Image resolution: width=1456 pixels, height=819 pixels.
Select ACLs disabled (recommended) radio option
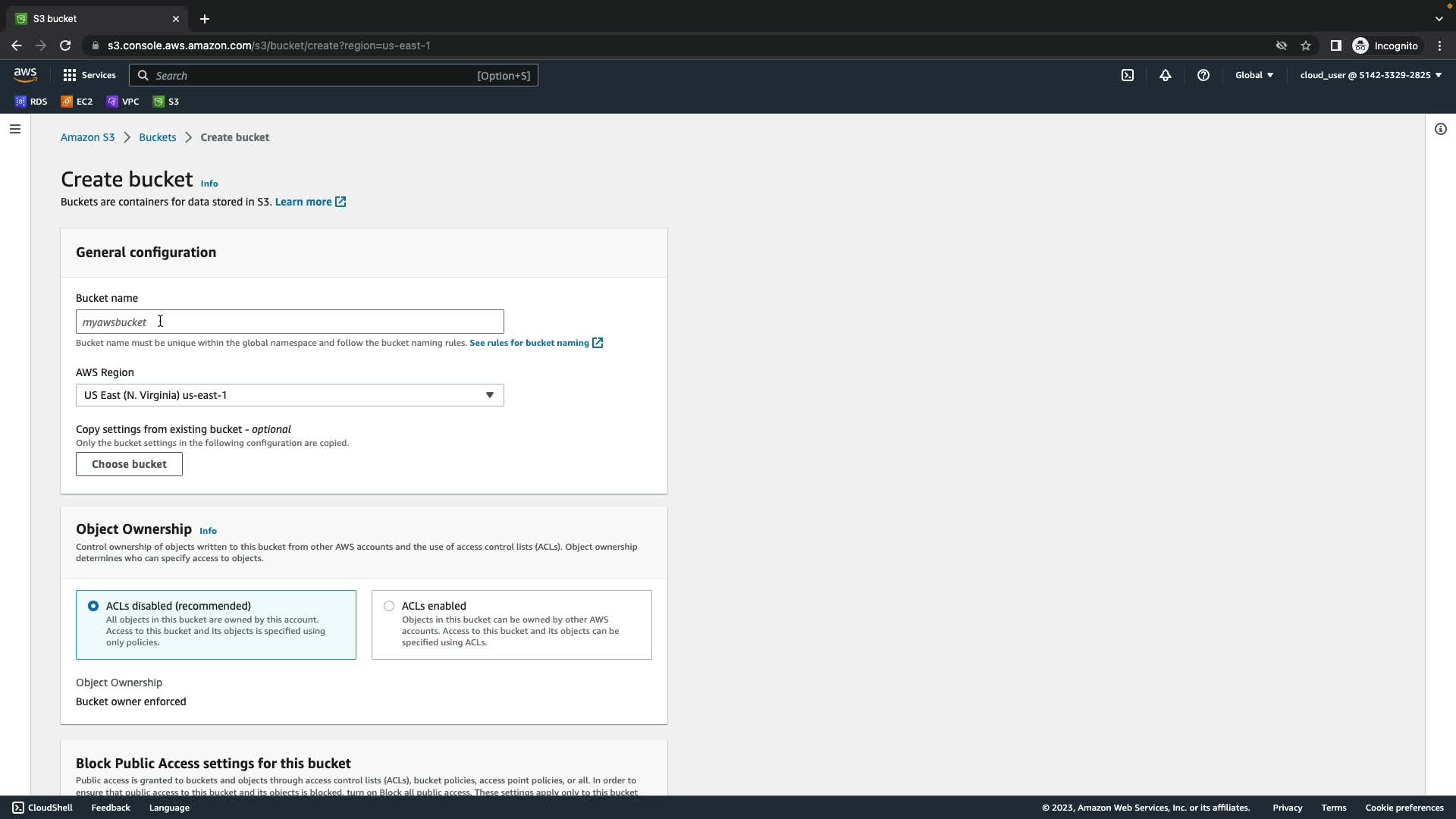93,606
